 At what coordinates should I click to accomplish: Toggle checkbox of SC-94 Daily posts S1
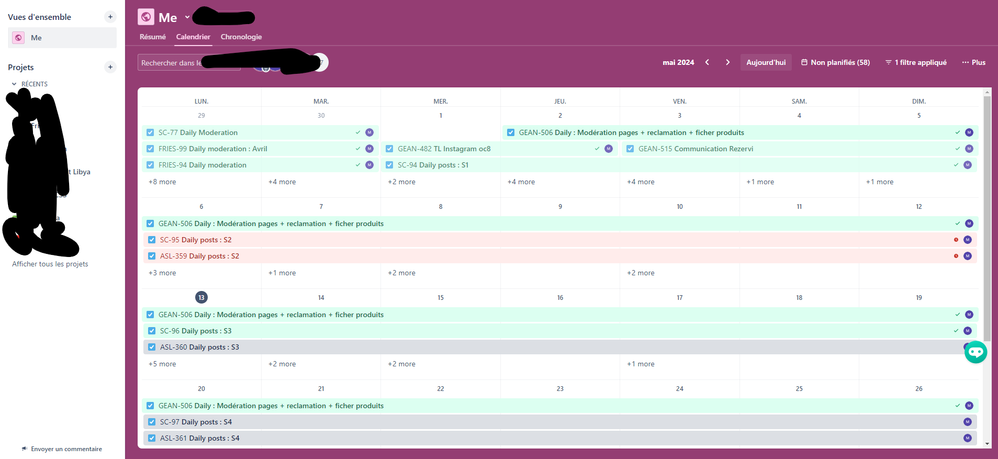[390, 165]
